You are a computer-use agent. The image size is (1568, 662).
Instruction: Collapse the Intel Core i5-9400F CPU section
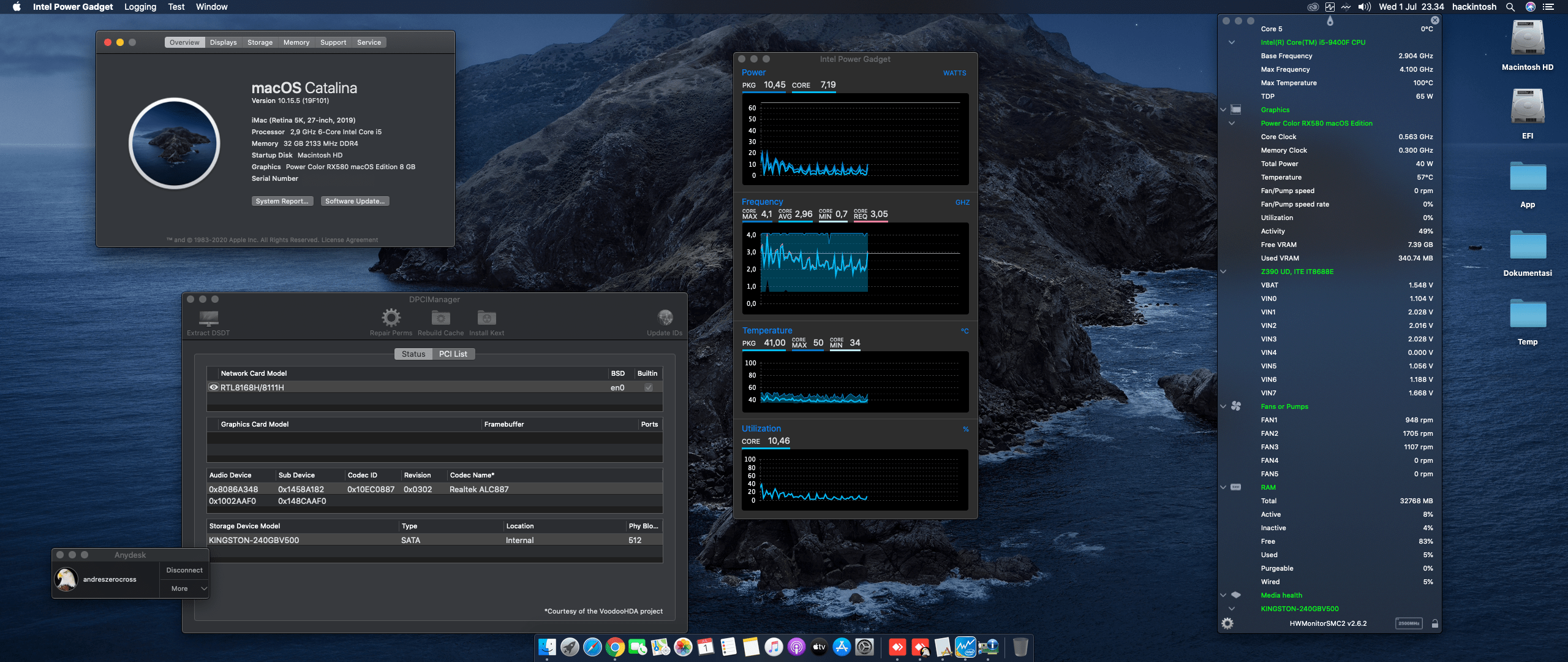pyautogui.click(x=1232, y=42)
